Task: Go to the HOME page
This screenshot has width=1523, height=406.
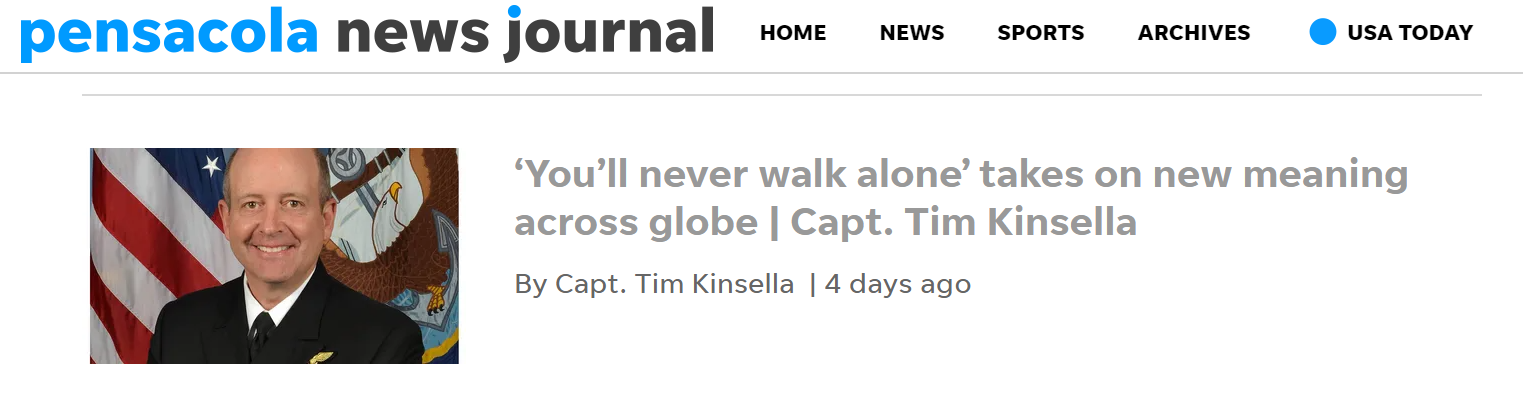Action: coord(793,33)
